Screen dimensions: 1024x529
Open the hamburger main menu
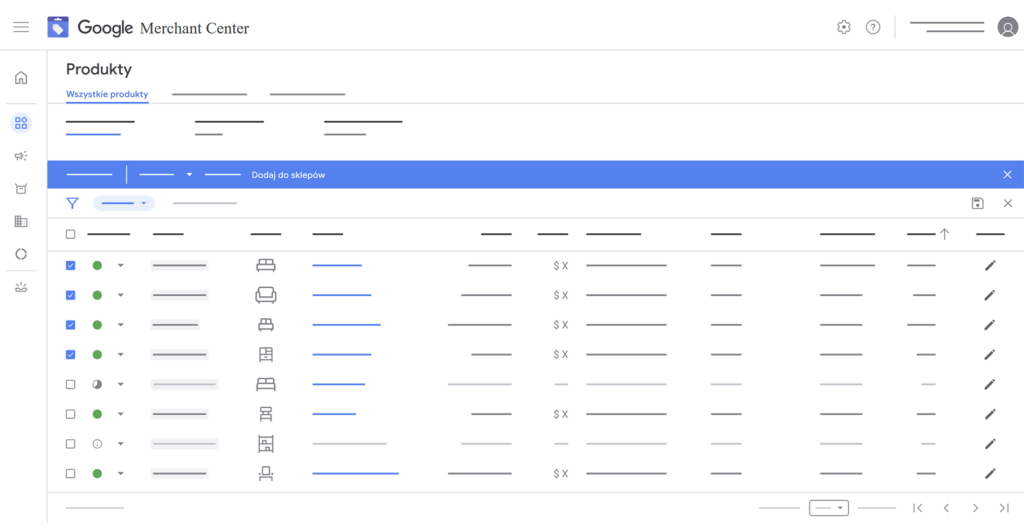coord(21,27)
